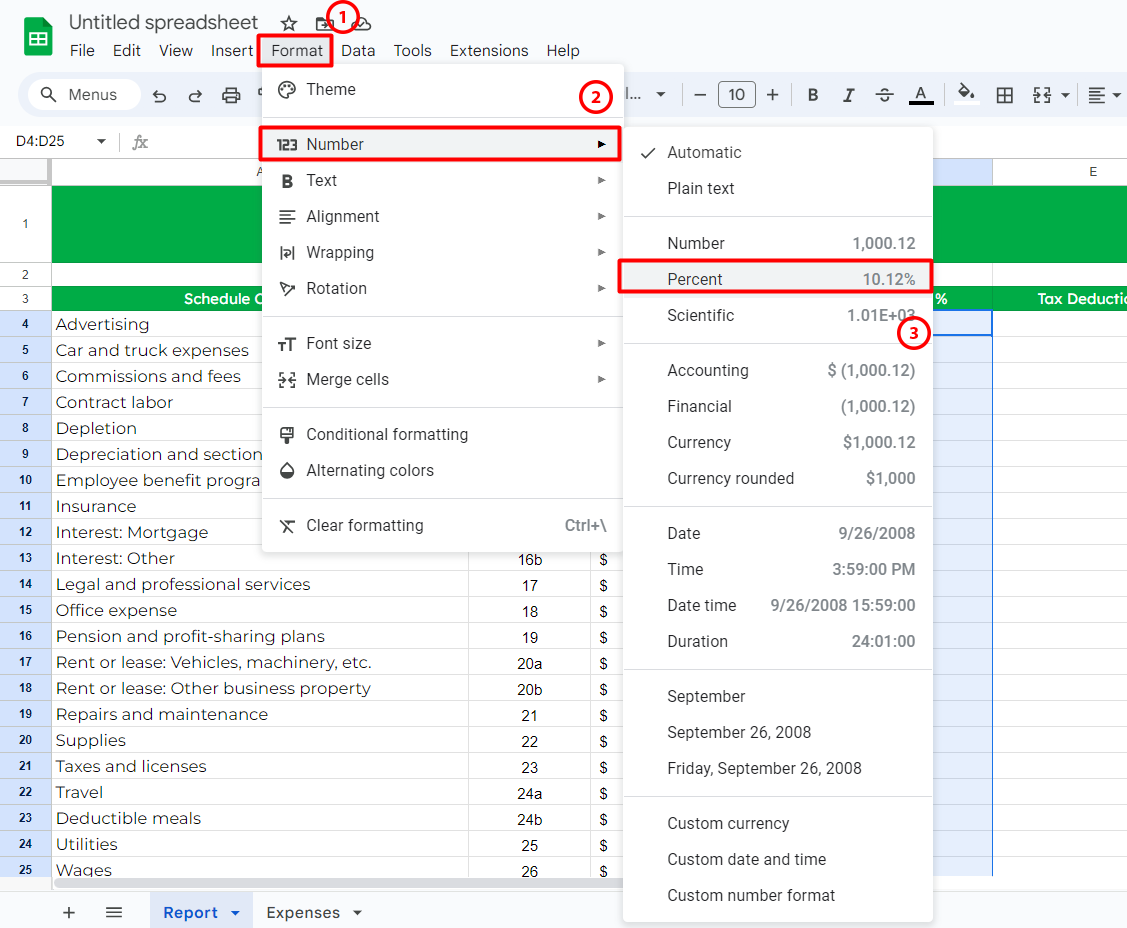Apply Accounting format

tap(778, 371)
